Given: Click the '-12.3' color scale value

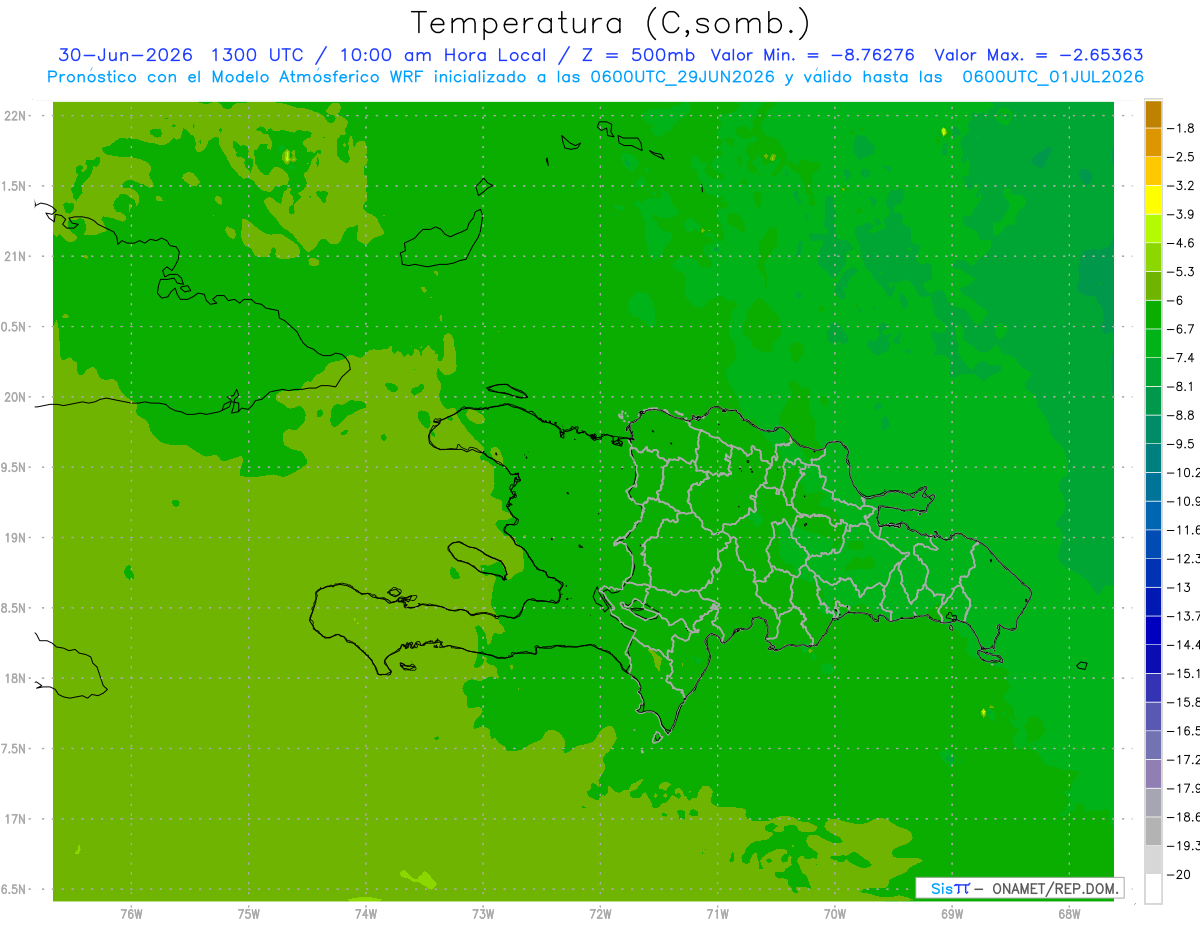Looking at the screenshot, I should 1183,558.
